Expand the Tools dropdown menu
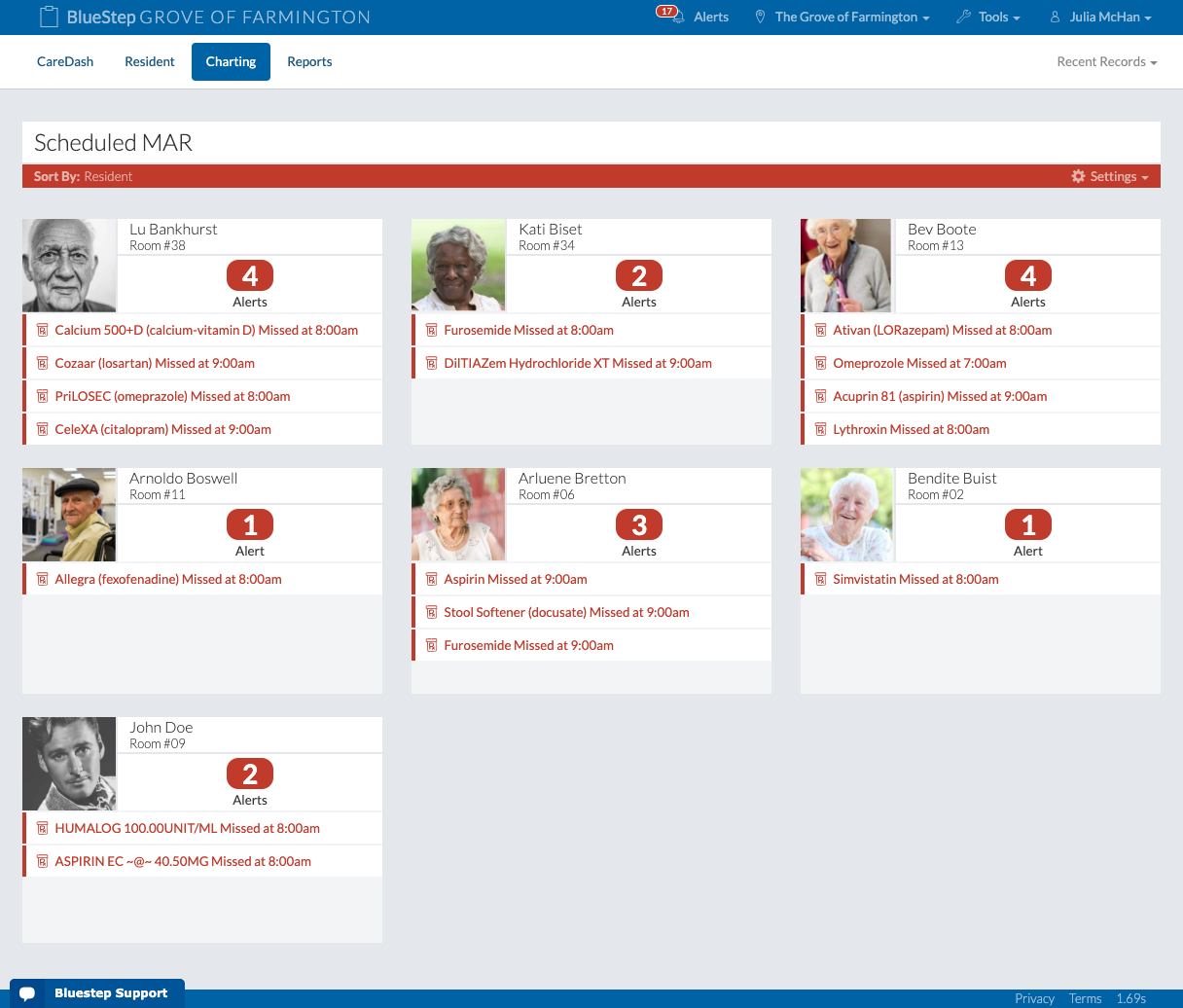The image size is (1183, 1008). pyautogui.click(x=989, y=17)
